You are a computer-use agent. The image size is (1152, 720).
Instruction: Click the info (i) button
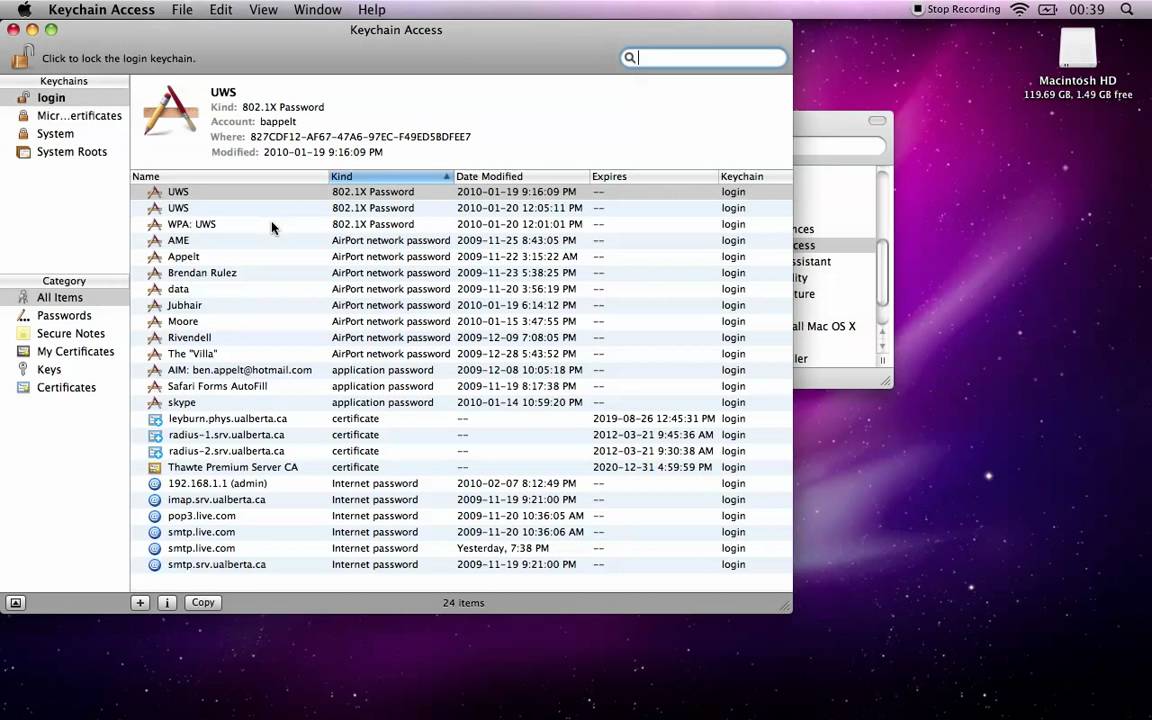[x=167, y=602]
